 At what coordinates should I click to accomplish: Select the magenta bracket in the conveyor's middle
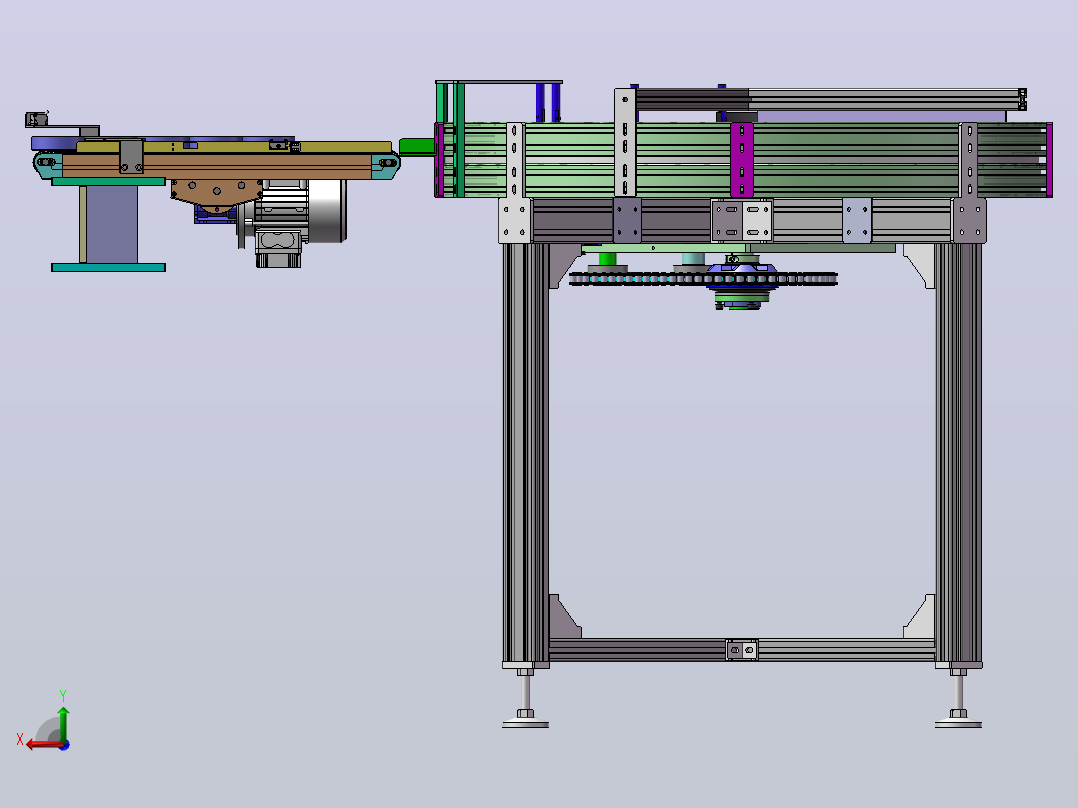pos(742,160)
